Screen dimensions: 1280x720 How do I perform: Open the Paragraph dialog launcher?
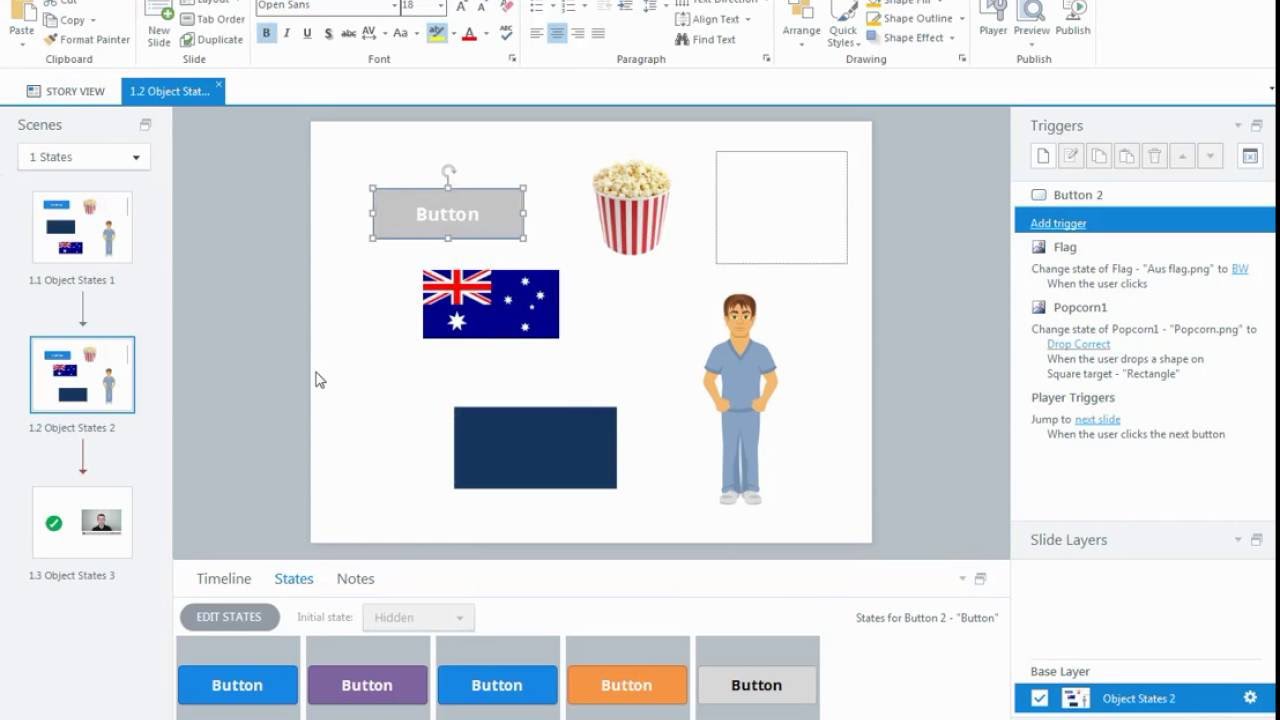click(x=767, y=59)
